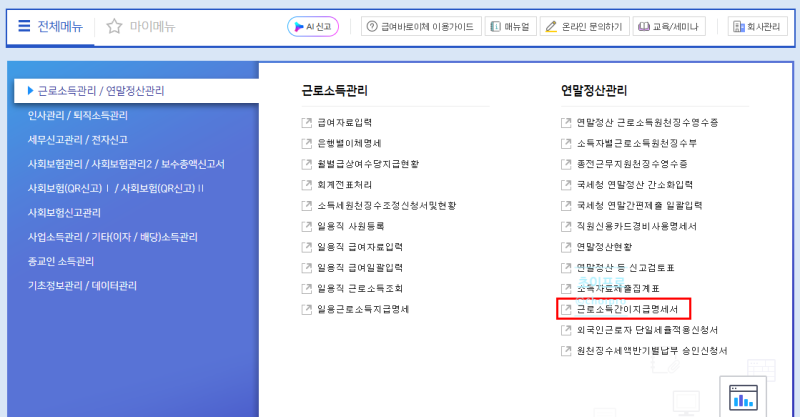Switch to the 마이메뉴 tab

coord(152,26)
